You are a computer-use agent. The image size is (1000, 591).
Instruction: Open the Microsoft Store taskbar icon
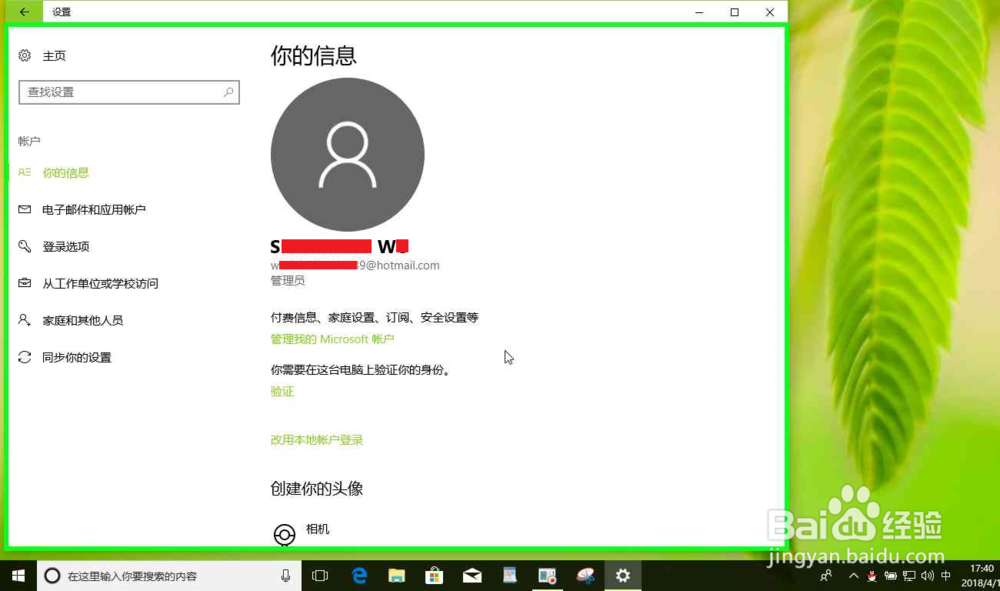434,576
